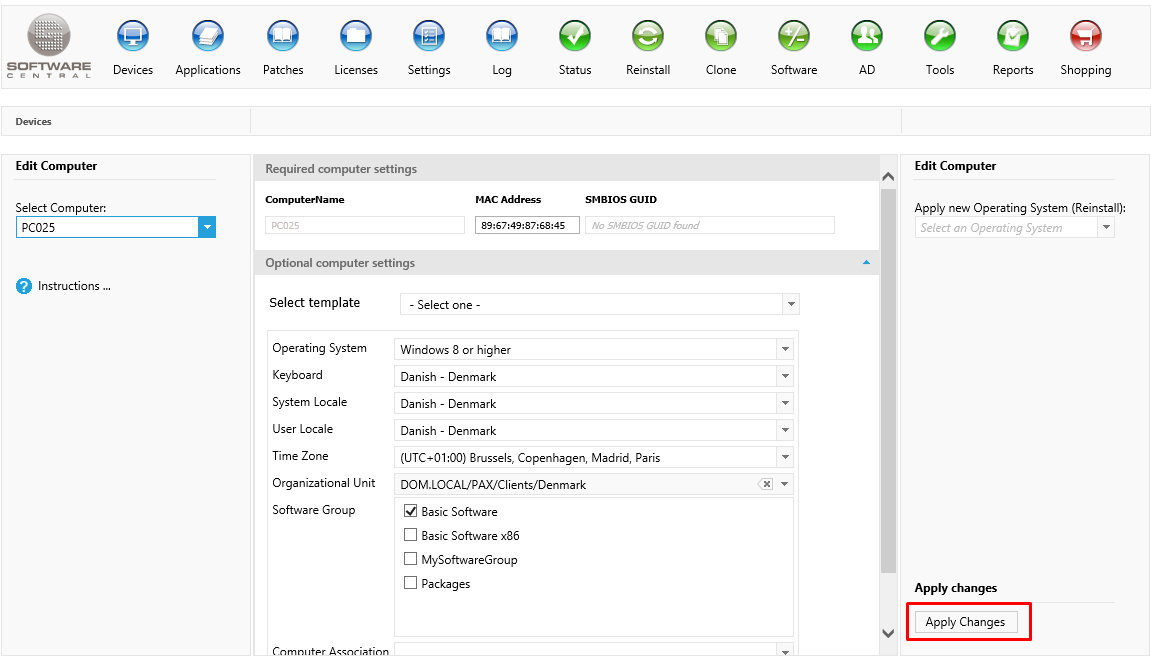The image size is (1151, 660).
Task: Open the Instructions help link
Action: [x=73, y=286]
